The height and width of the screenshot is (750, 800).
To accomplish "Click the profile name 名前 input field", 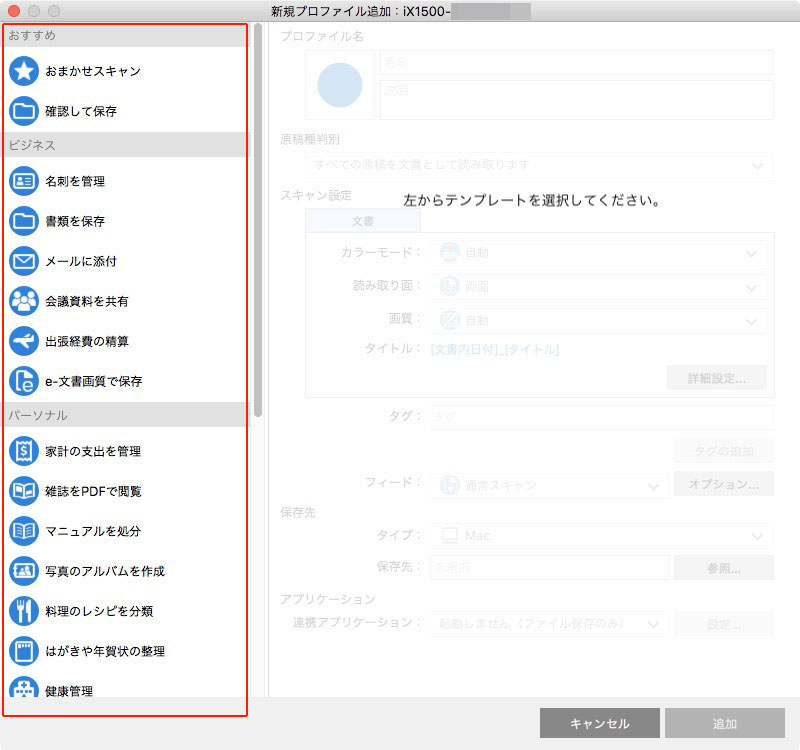I will pyautogui.click(x=575, y=62).
